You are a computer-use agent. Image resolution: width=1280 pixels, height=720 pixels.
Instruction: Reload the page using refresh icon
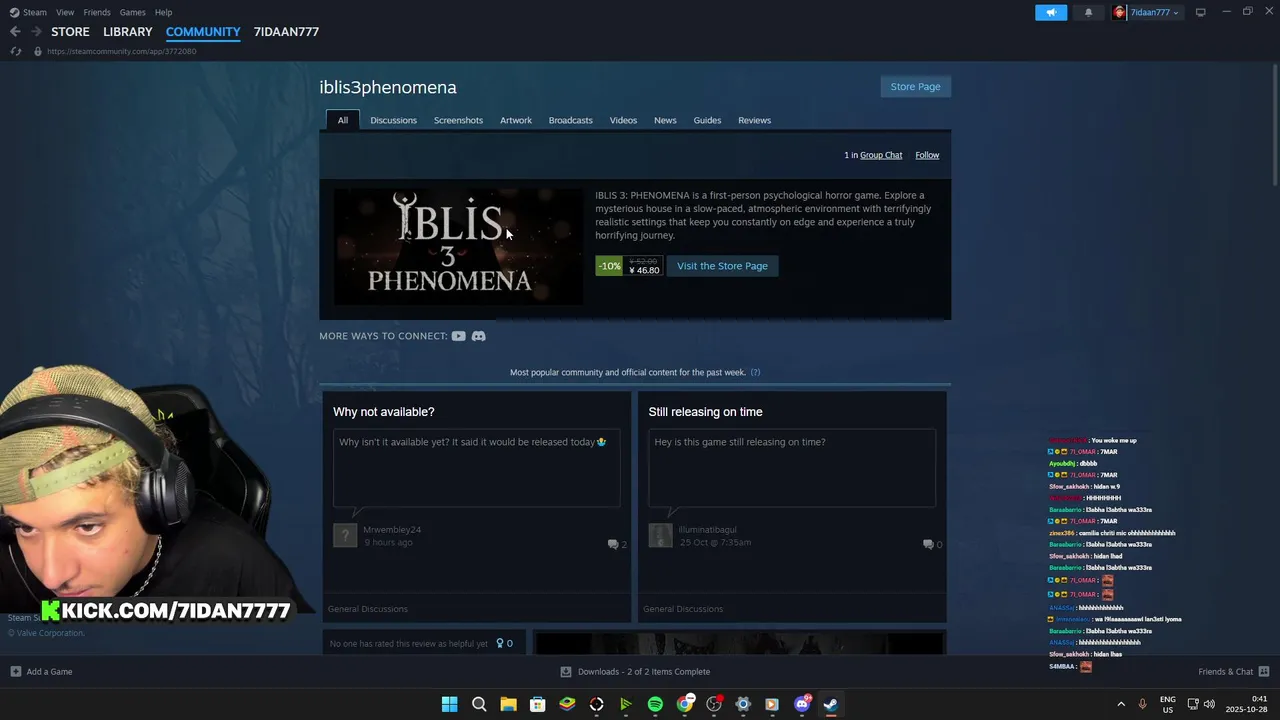[15, 51]
